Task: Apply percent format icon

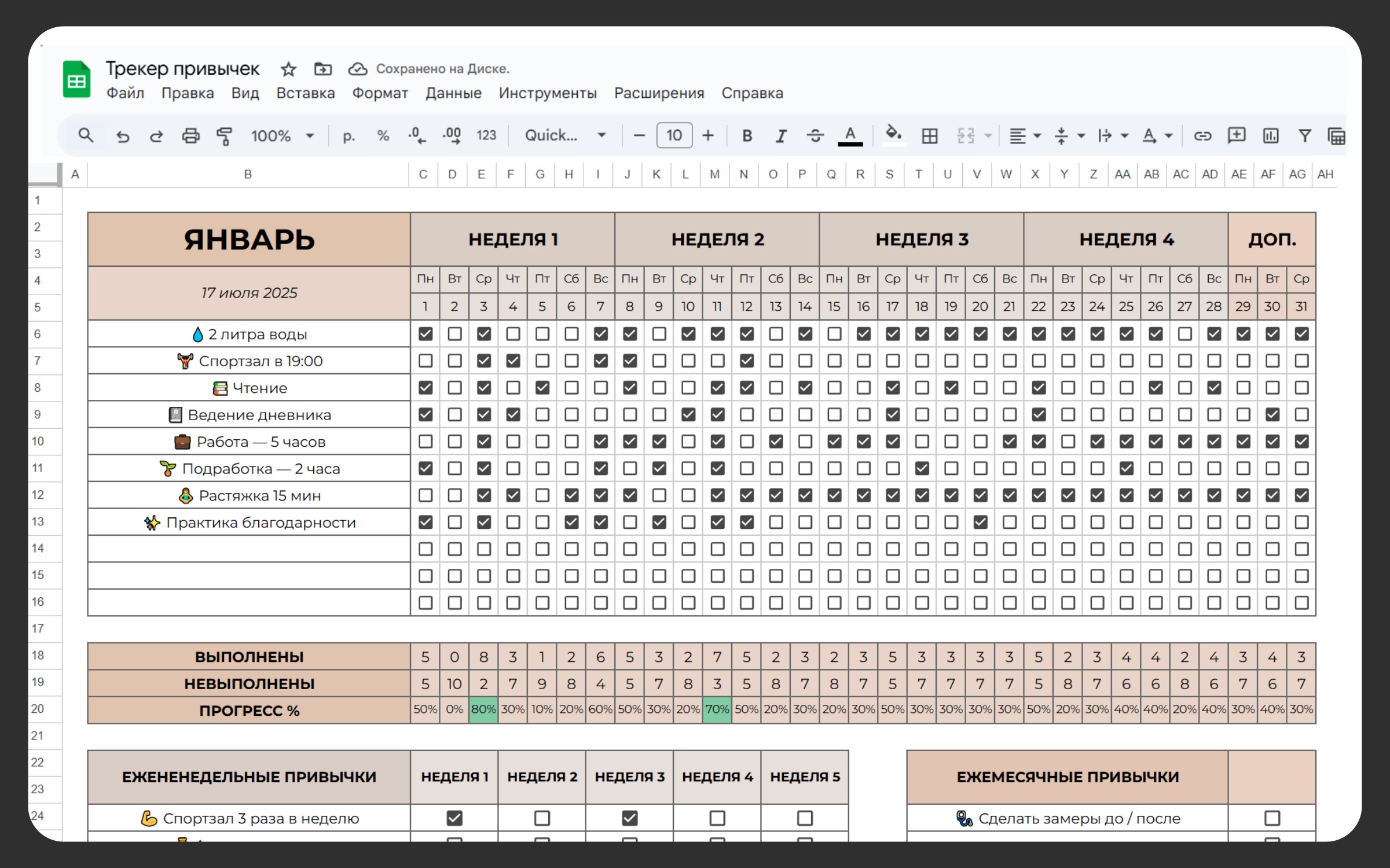Action: tap(383, 136)
